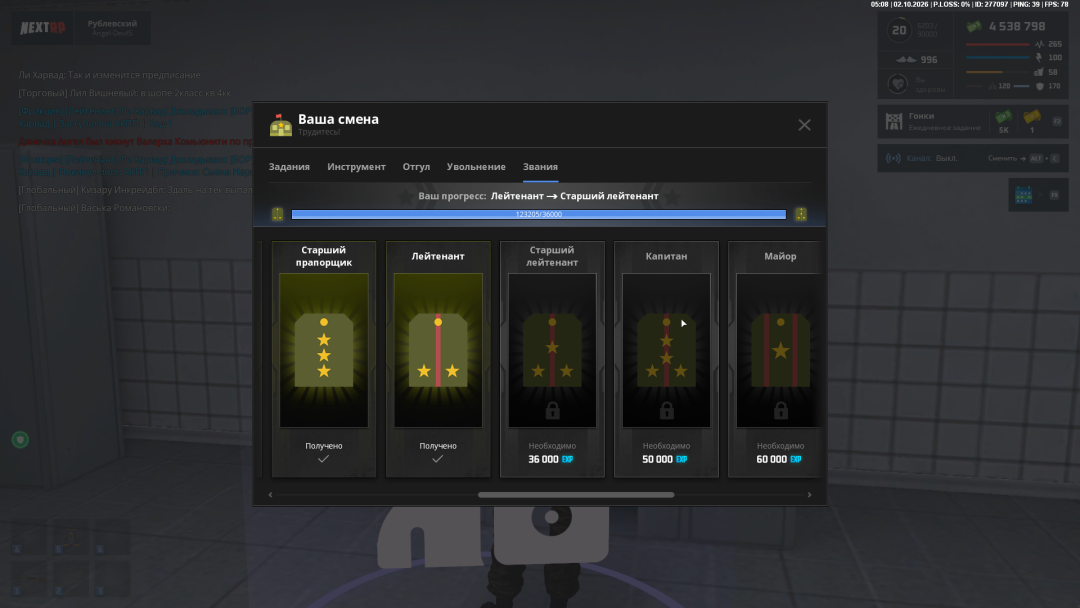The width and height of the screenshot is (1080, 608).
Task: Click the money balance 4 538 798
Action: 1017,26
